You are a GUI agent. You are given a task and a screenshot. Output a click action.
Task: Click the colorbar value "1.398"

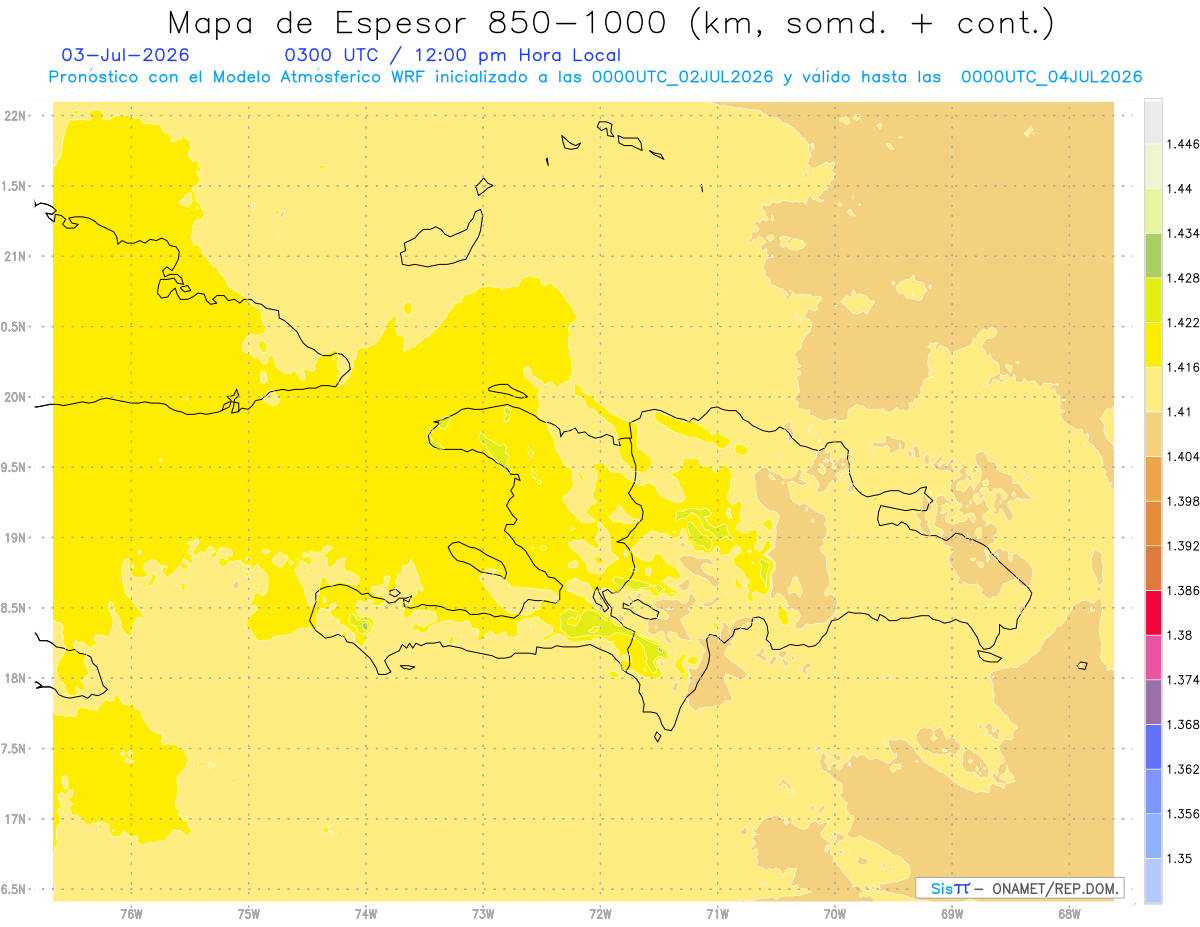coord(1183,501)
